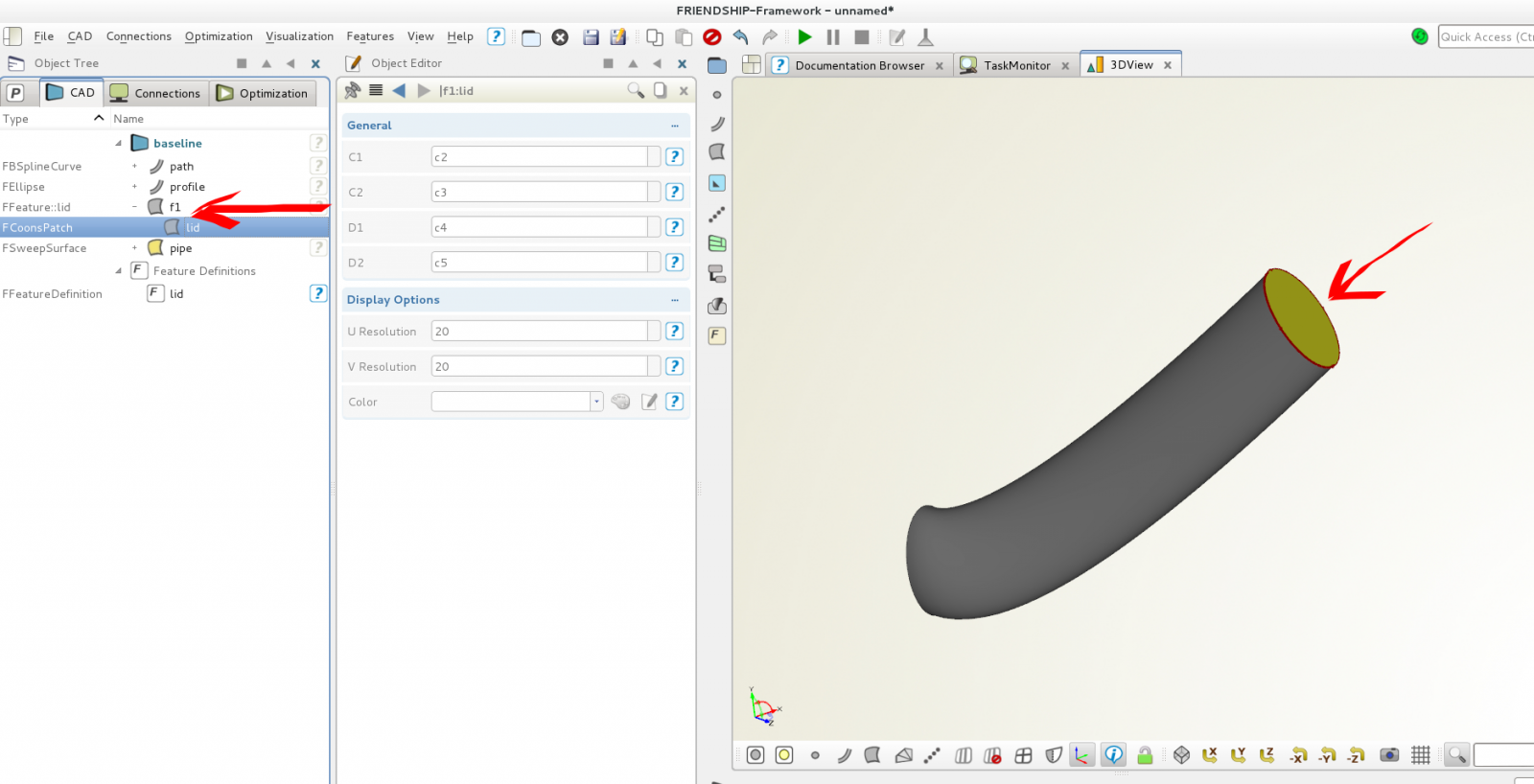Click the edit pencil icon beside the Color field
This screenshot has width=1534, height=784.
click(649, 402)
